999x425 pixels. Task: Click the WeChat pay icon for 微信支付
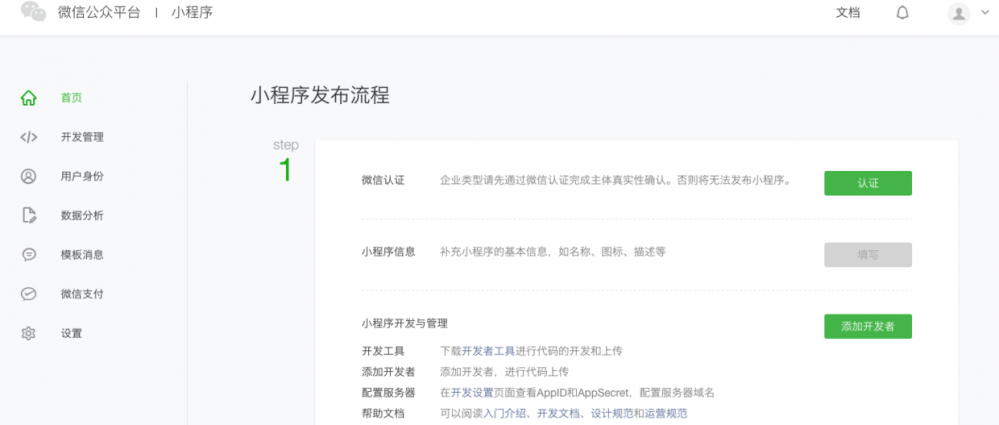point(29,294)
